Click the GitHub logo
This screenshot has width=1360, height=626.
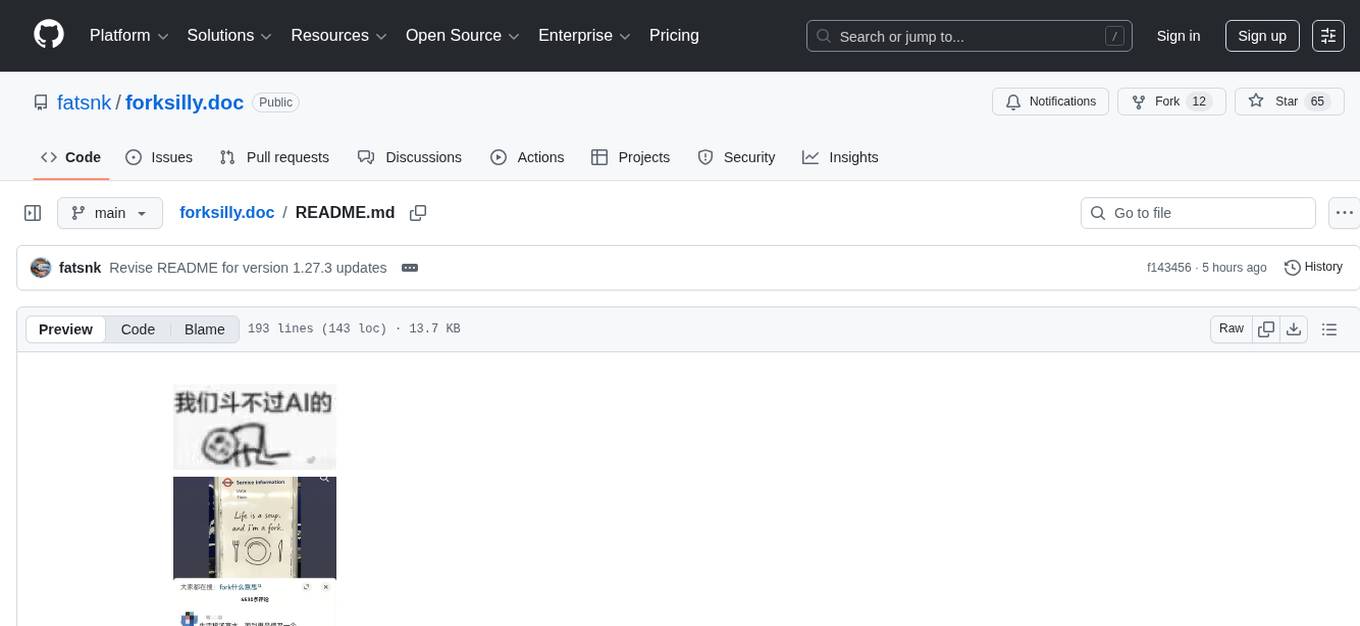pyautogui.click(x=48, y=35)
